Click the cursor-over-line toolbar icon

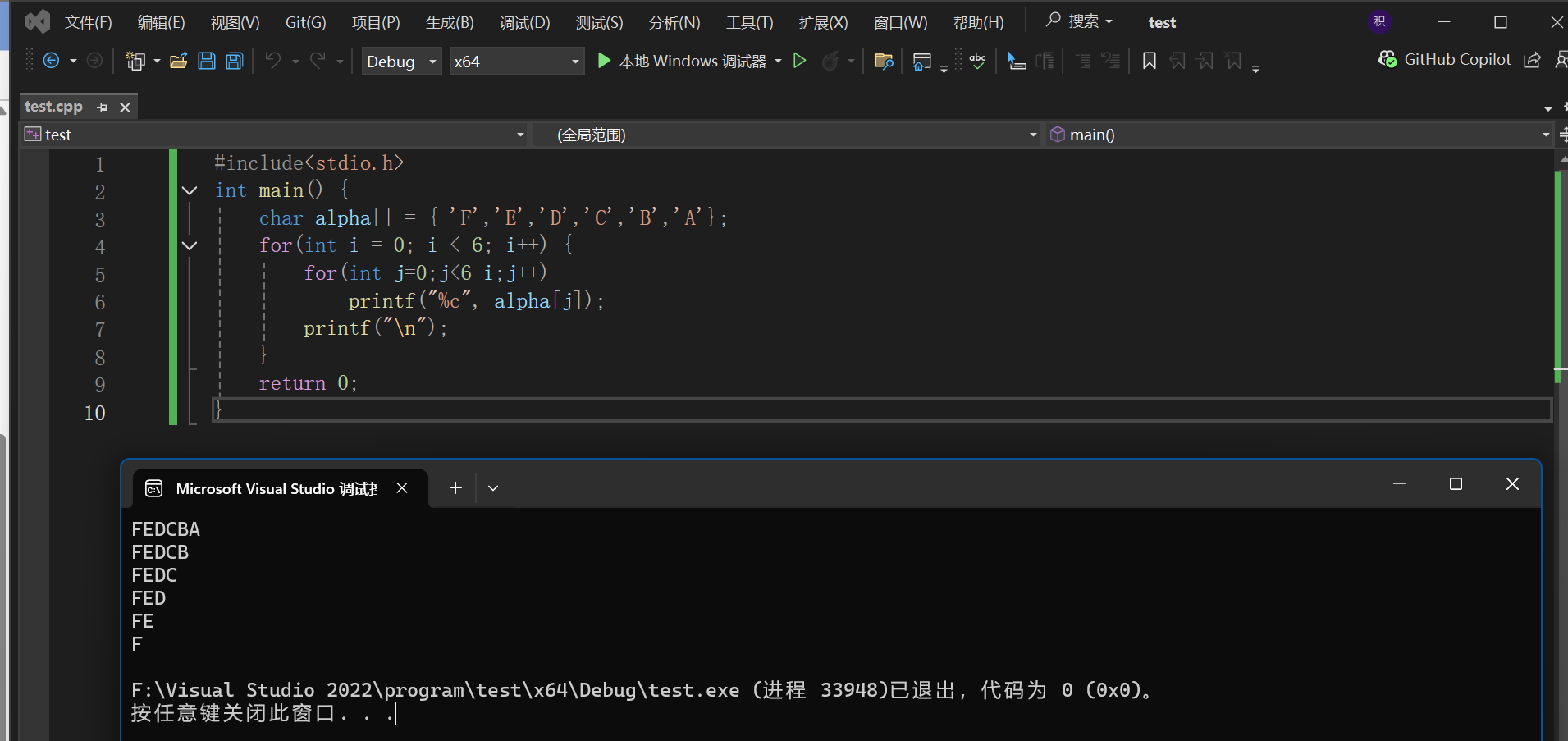click(x=1017, y=61)
